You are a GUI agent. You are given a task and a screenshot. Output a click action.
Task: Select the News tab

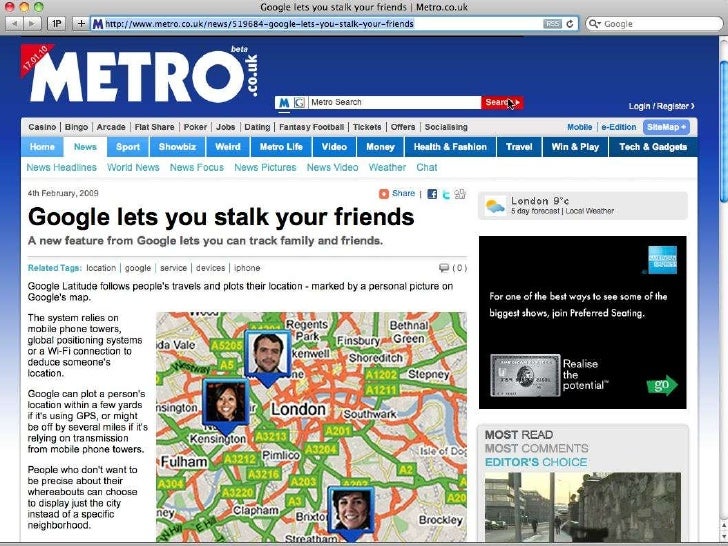85,147
